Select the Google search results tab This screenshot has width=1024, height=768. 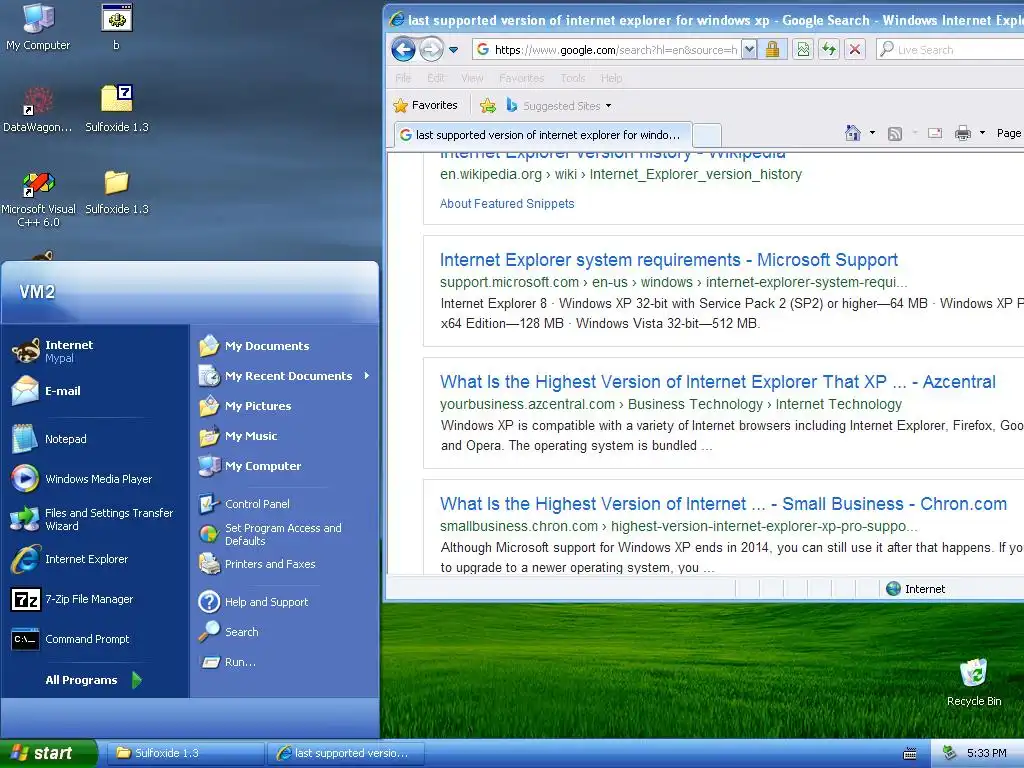(542, 135)
